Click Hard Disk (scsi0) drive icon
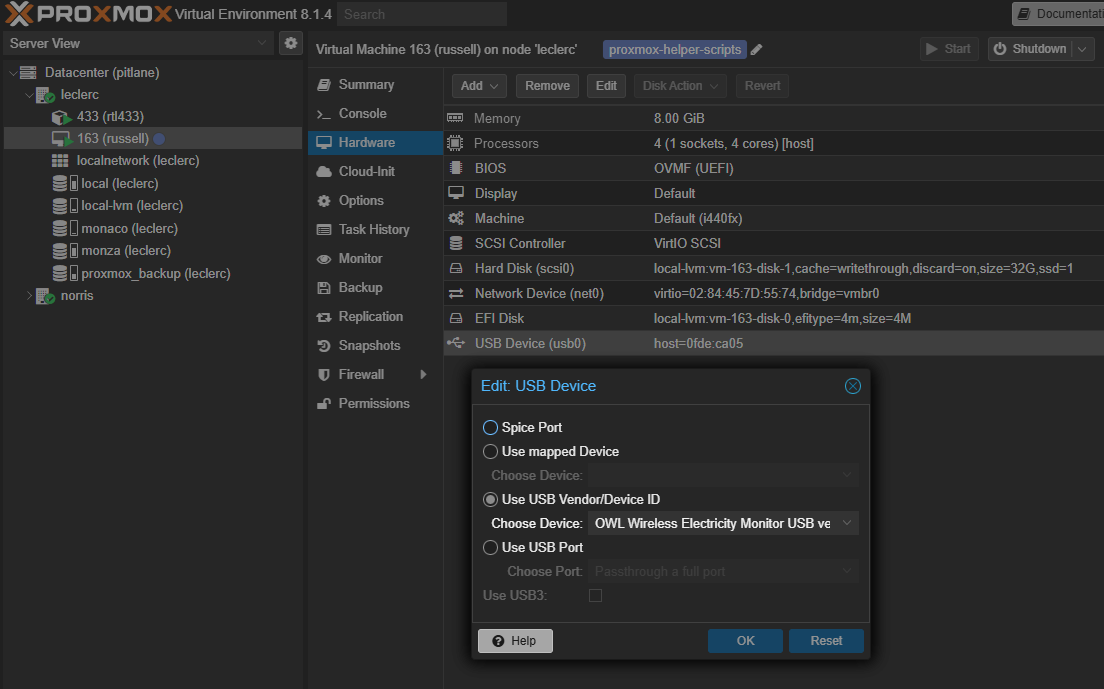 456,268
